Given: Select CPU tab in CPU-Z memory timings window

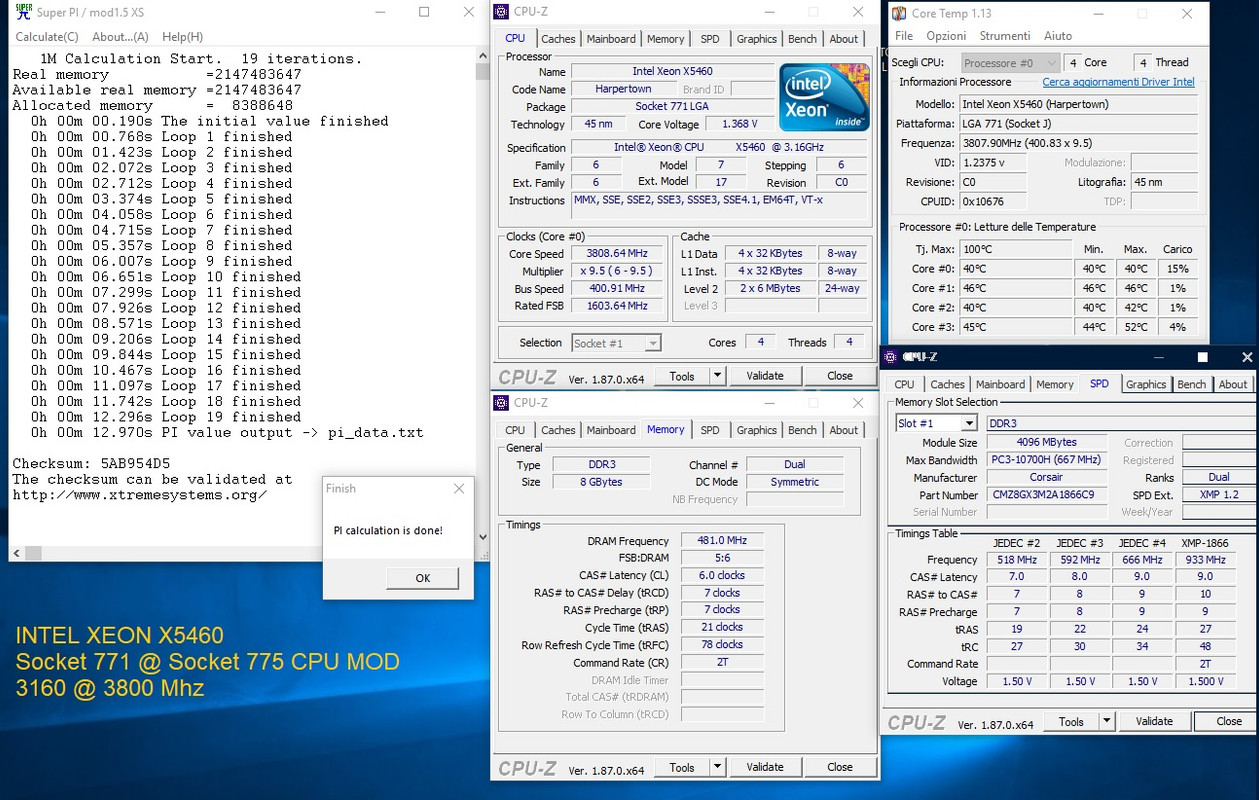Looking at the screenshot, I should (x=515, y=430).
